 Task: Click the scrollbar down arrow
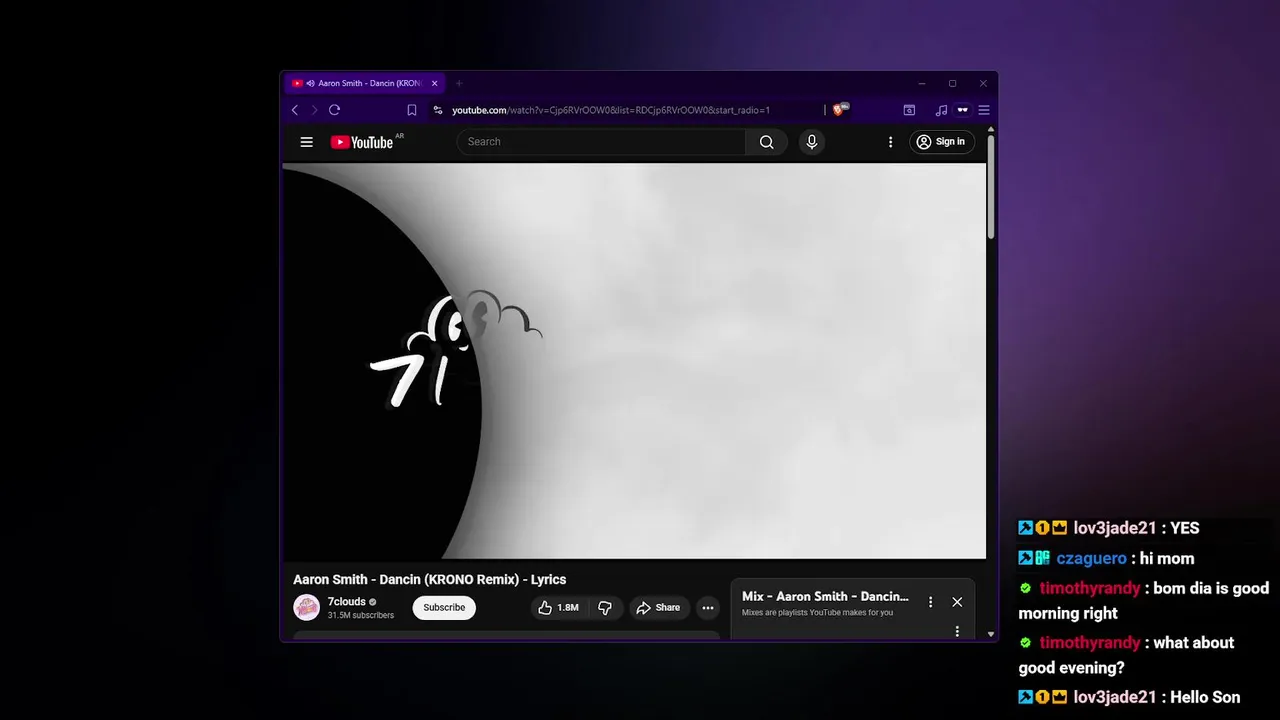tap(991, 634)
